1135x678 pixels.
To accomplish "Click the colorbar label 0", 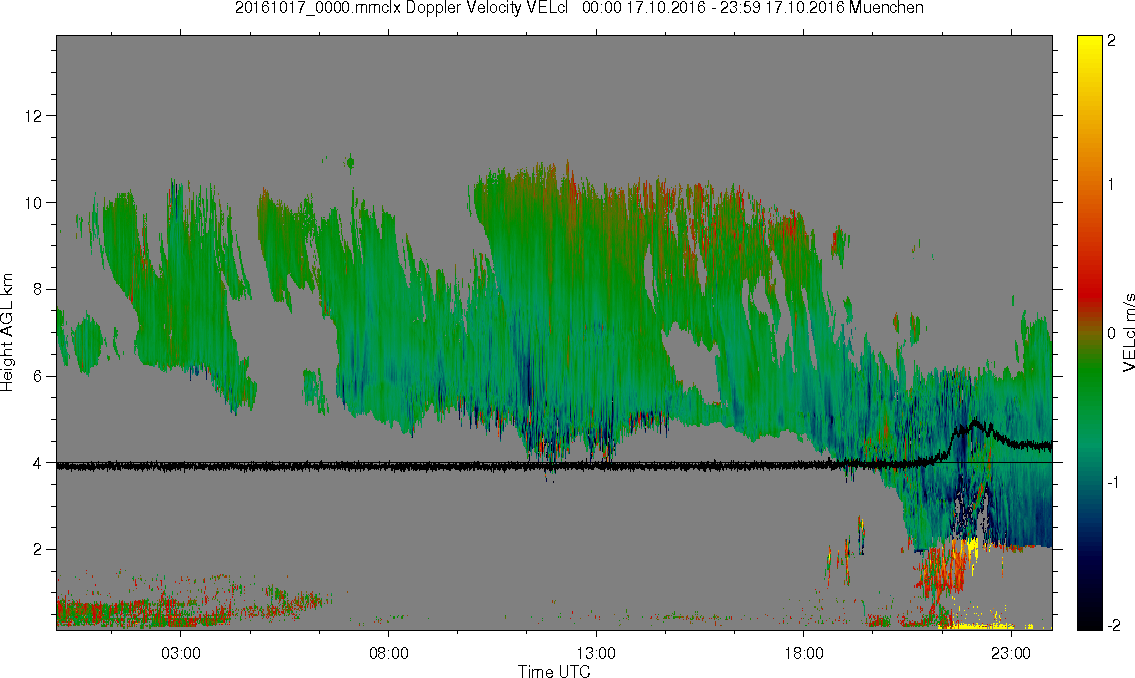I will tap(1111, 334).
